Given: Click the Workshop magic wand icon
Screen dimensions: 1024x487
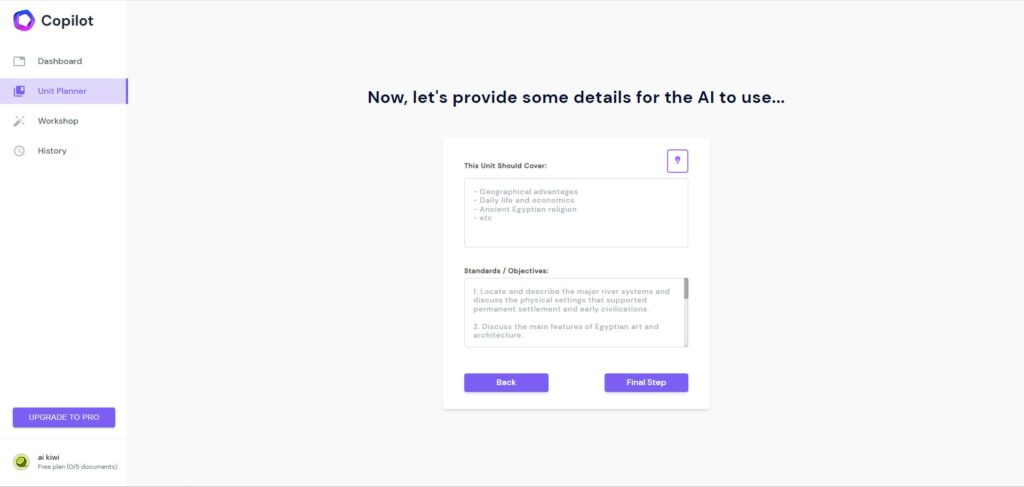Looking at the screenshot, I should [19, 121].
